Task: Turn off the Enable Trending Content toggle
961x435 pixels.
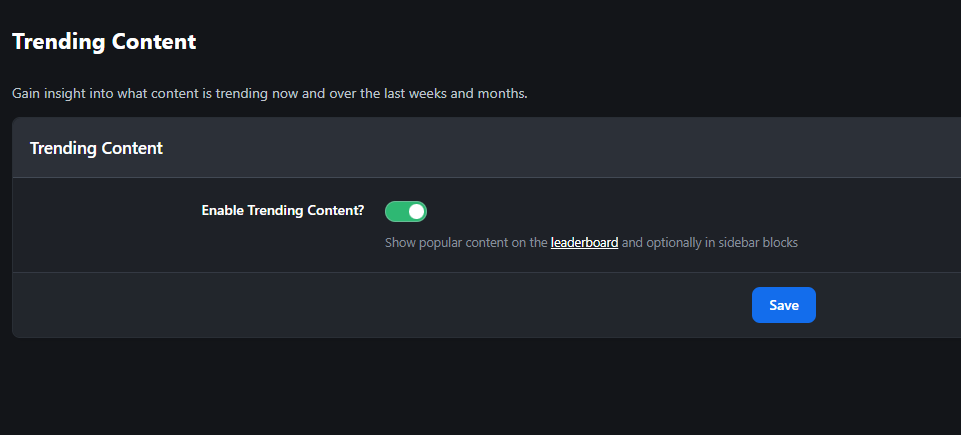Action: coord(406,211)
